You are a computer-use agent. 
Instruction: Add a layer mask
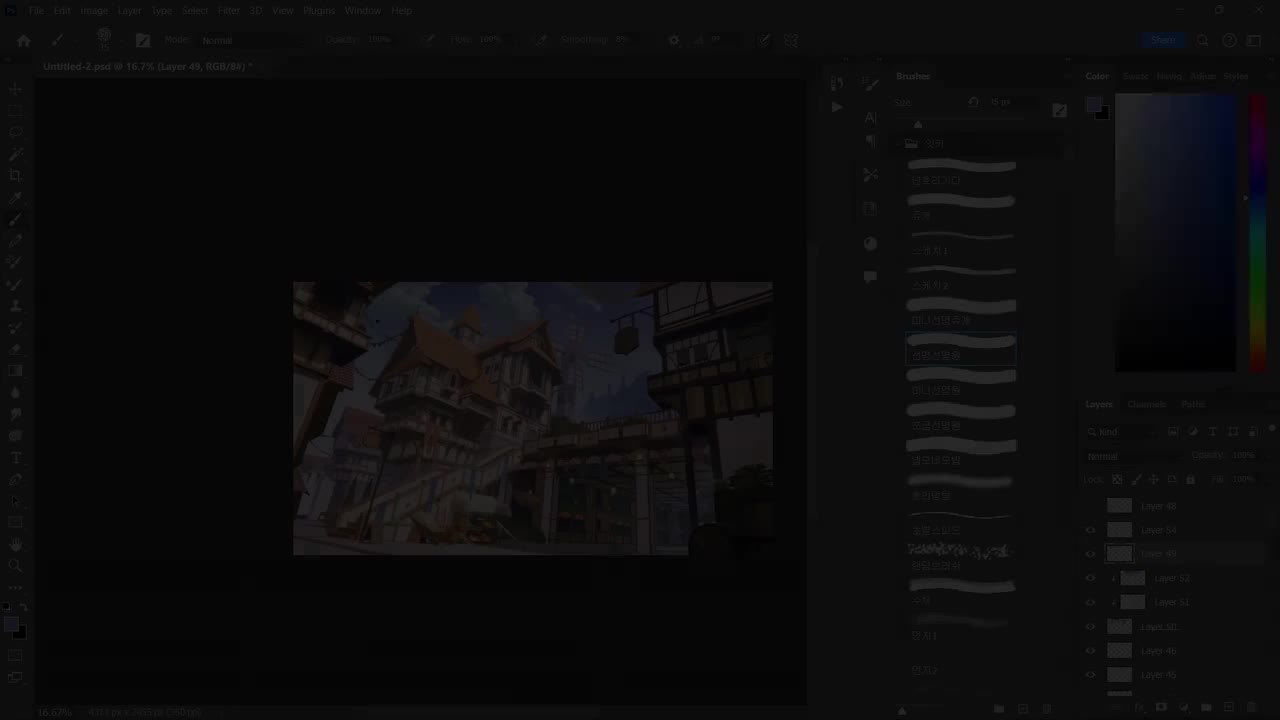tap(1161, 708)
